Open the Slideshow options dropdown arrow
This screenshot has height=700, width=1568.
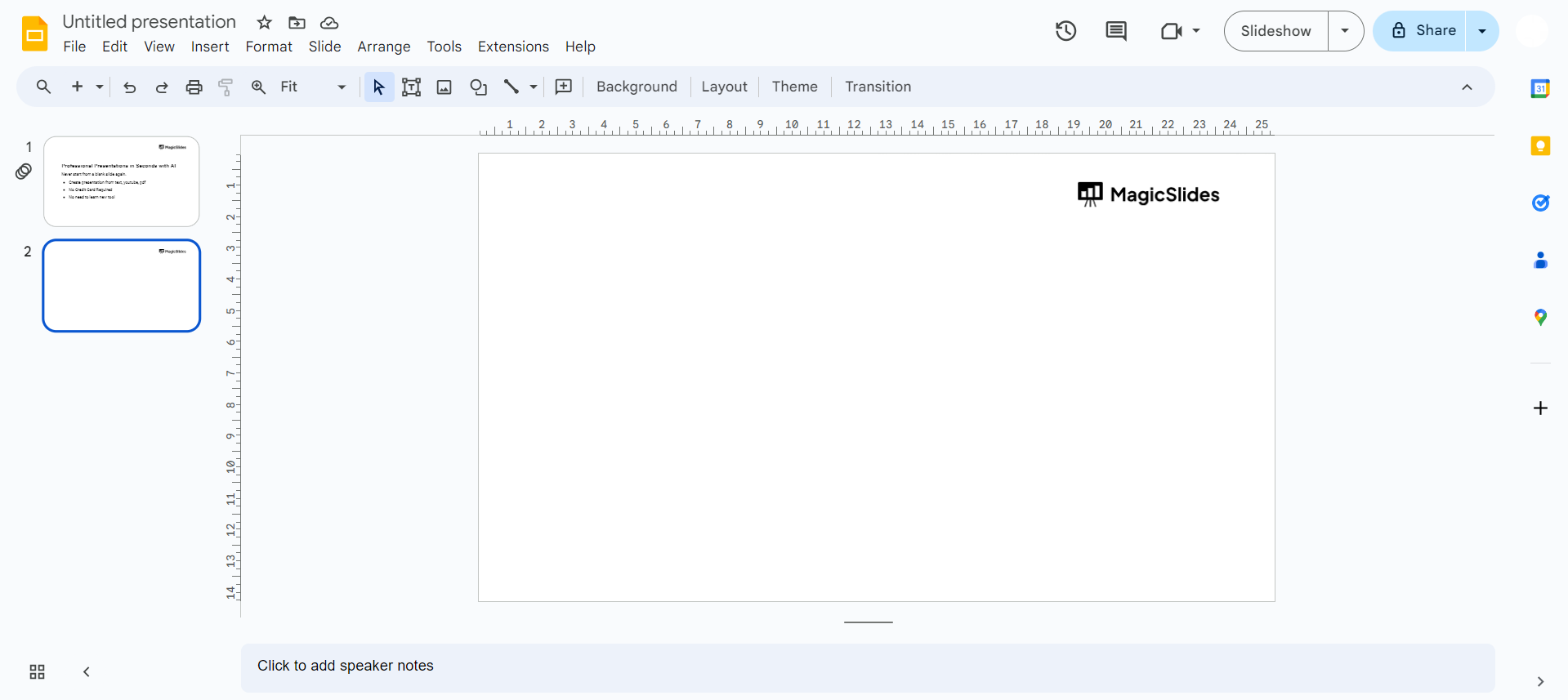point(1345,31)
